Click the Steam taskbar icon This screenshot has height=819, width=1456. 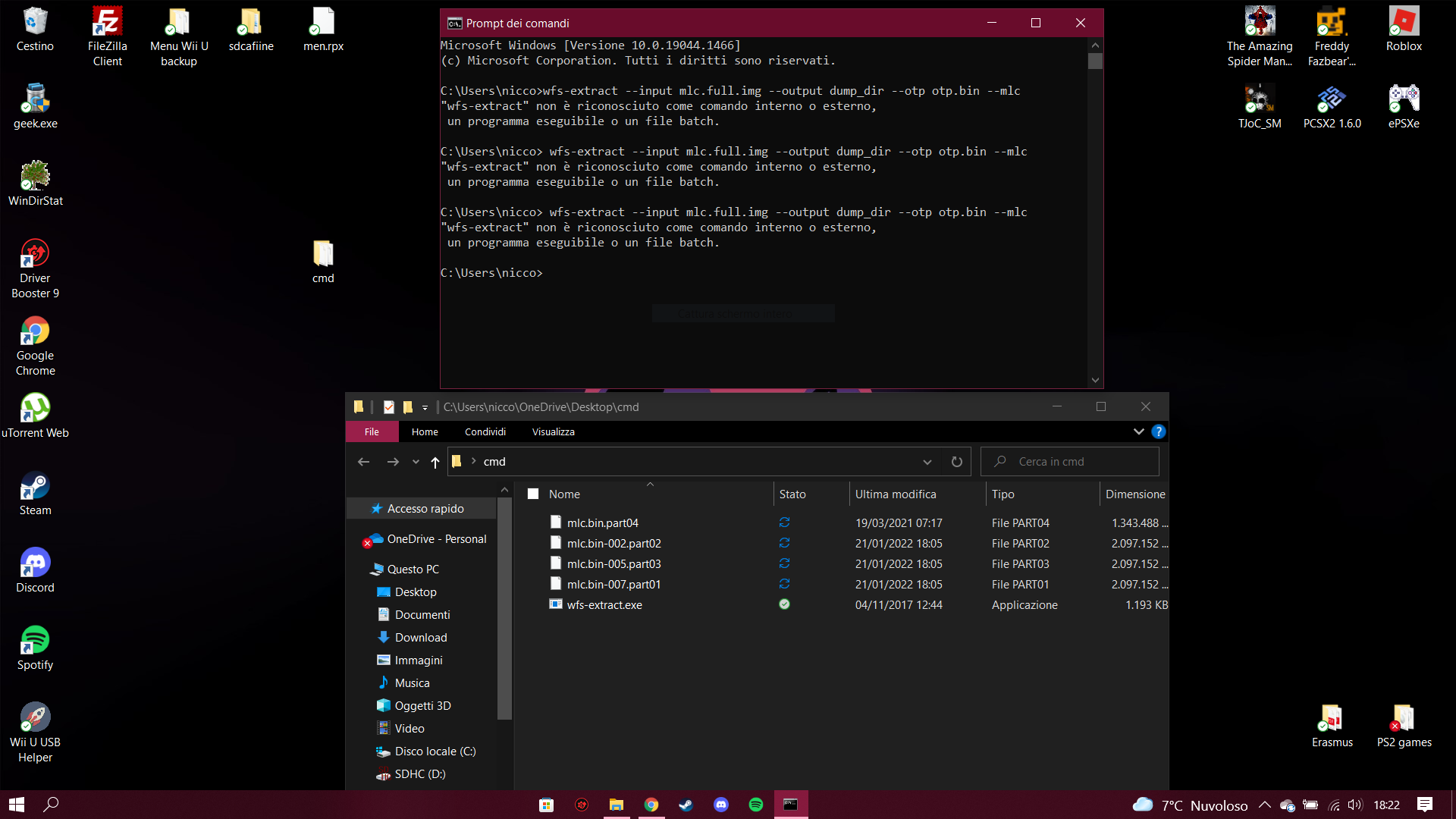pyautogui.click(x=686, y=805)
